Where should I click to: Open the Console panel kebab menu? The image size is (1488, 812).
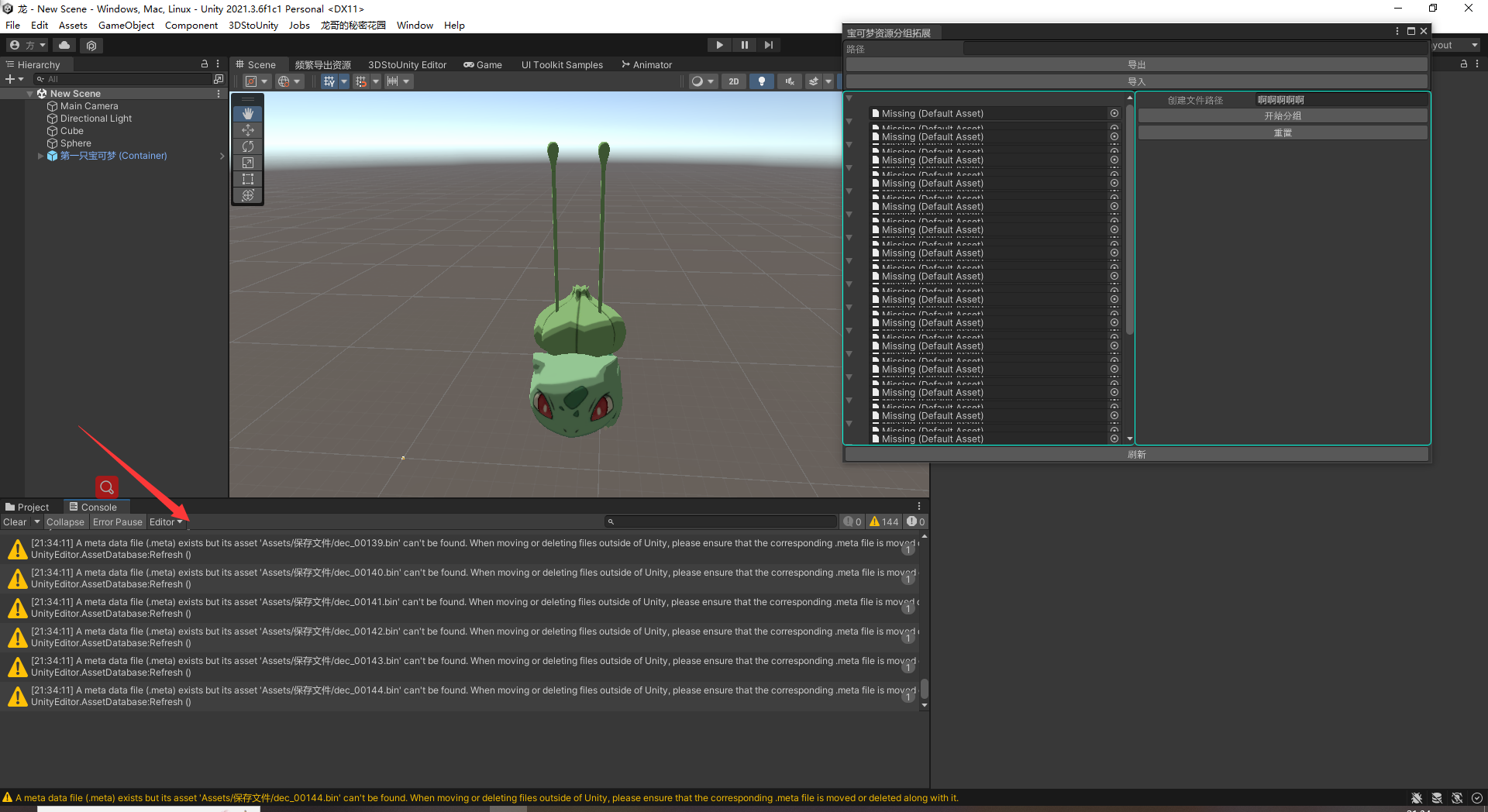click(919, 507)
